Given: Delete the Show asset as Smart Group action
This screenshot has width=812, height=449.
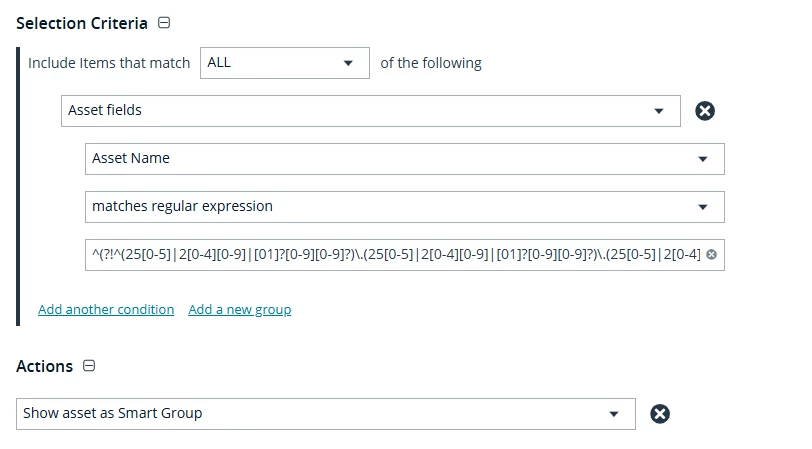Looking at the screenshot, I should point(660,413).
